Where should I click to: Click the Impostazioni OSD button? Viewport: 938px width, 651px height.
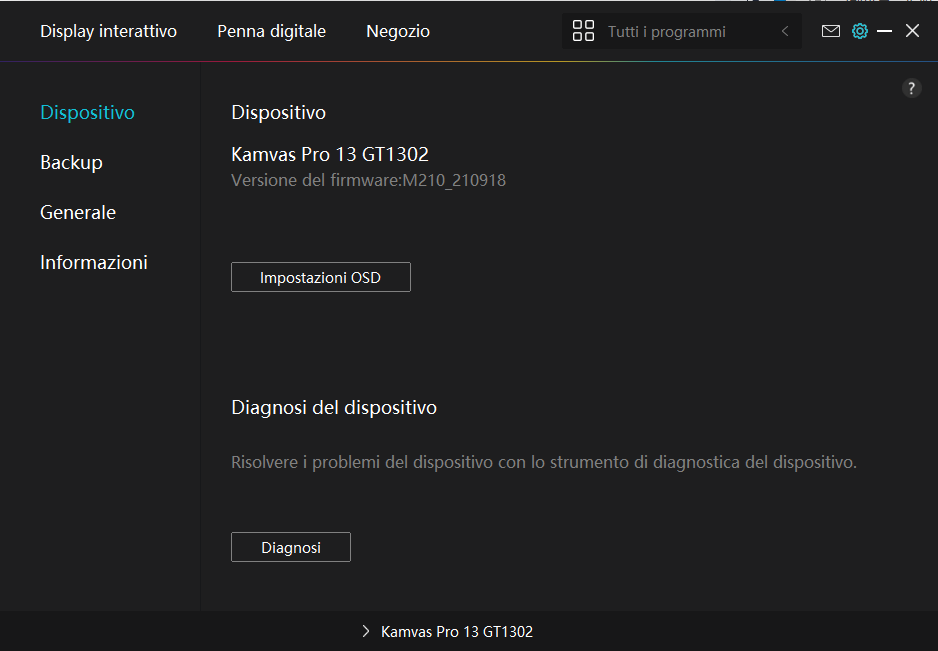[320, 277]
